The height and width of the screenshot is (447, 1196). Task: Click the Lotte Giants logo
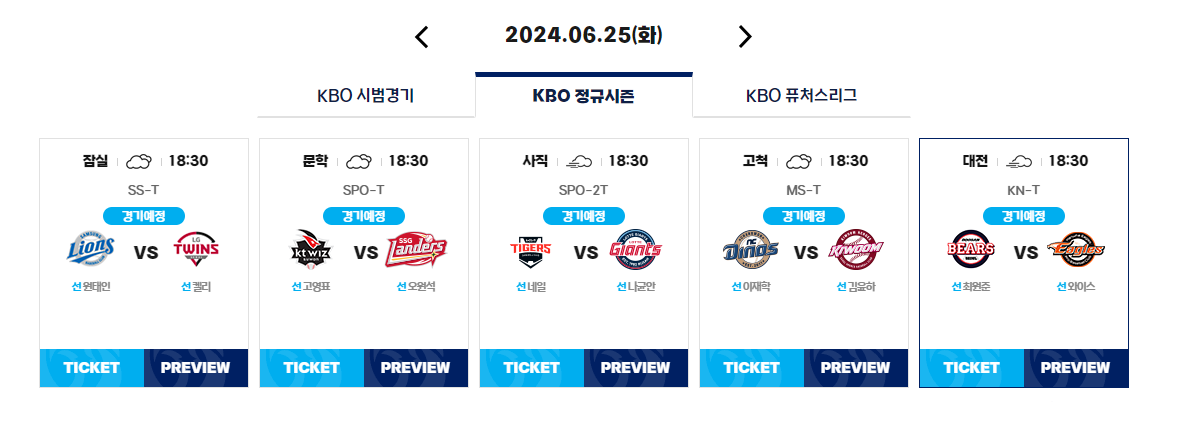(636, 249)
